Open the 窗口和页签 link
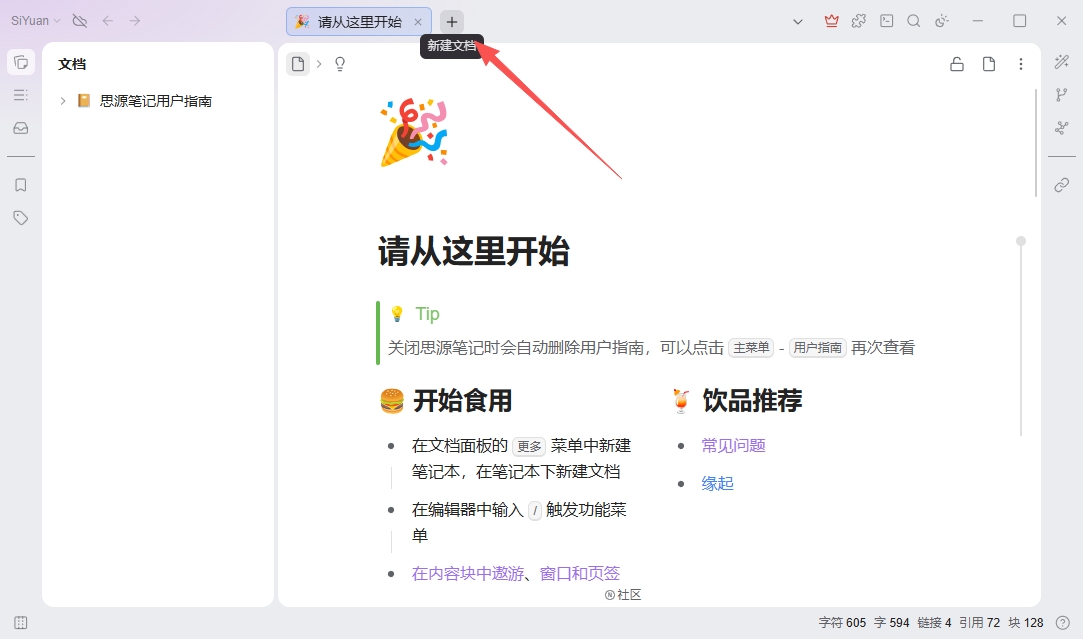The height and width of the screenshot is (639, 1083). (579, 573)
